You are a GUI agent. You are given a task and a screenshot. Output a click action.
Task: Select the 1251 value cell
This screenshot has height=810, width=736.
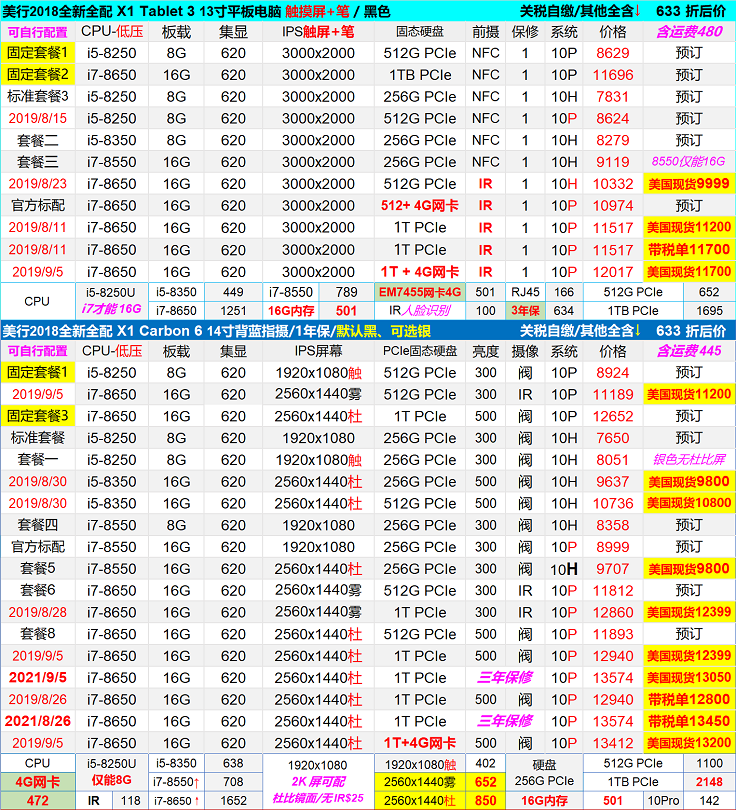233,311
